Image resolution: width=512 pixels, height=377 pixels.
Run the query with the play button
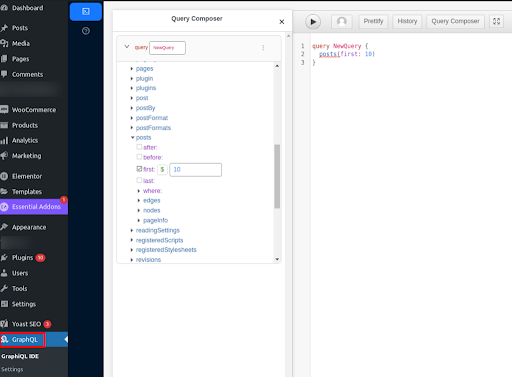pos(313,22)
